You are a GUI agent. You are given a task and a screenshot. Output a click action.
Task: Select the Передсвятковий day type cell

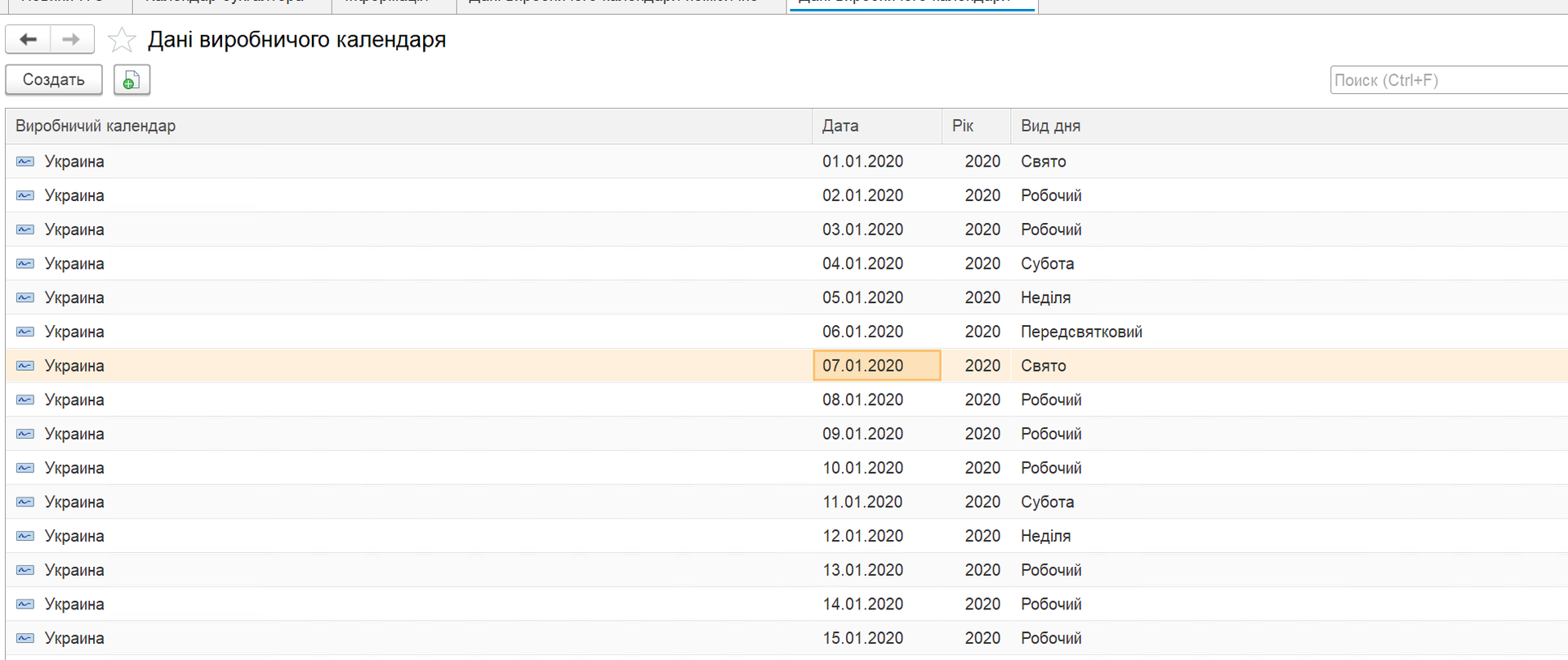pyautogui.click(x=1081, y=332)
